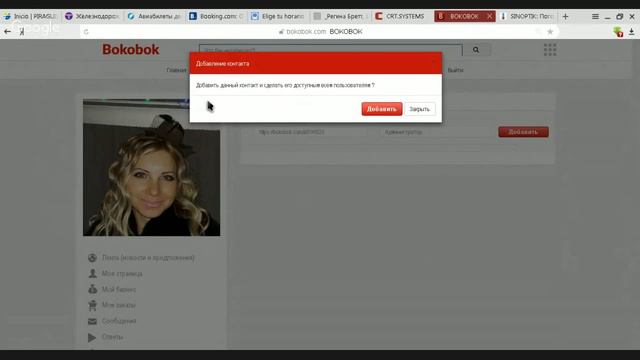The image size is (640, 360).
Task: Click the bookmark star icon
Action: [x=550, y=31]
